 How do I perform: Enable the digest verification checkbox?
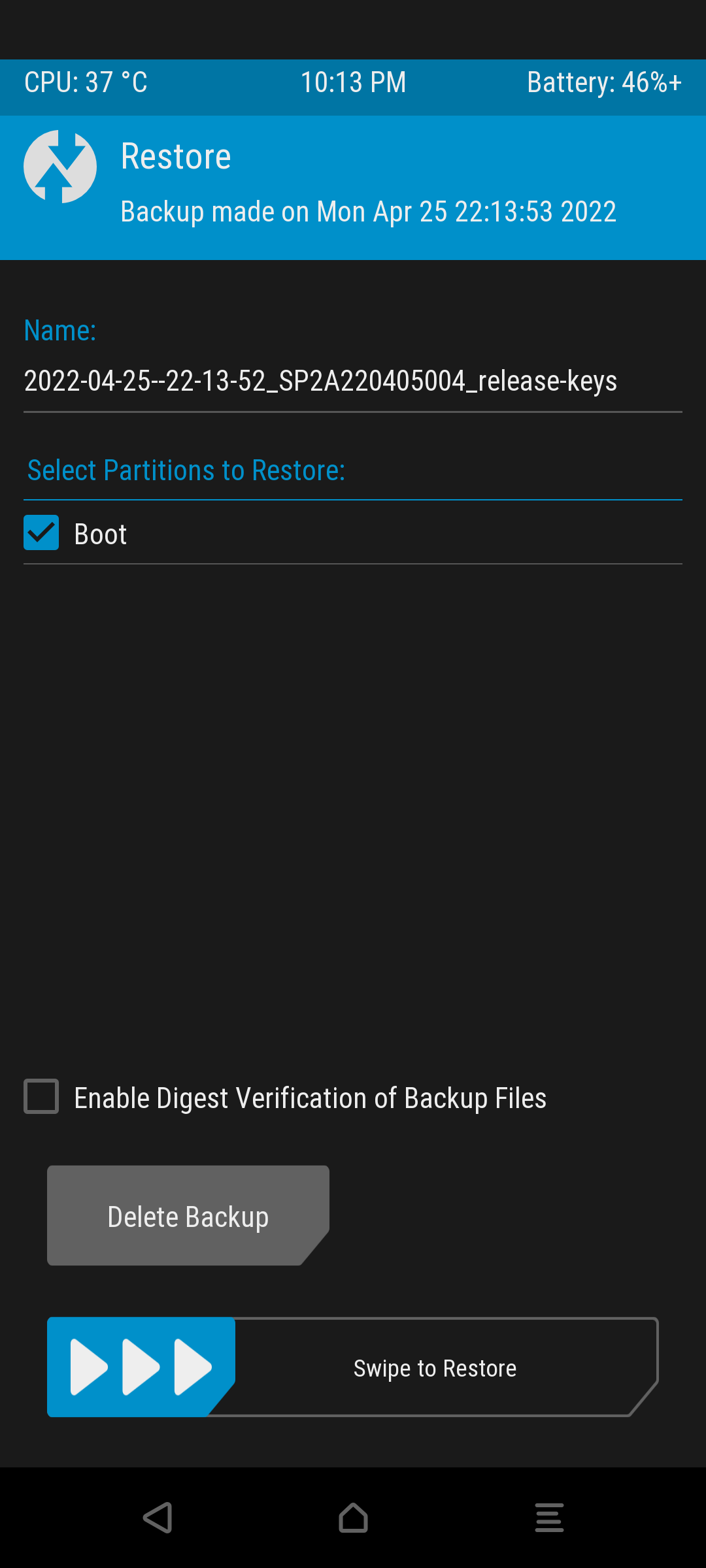[x=41, y=1096]
